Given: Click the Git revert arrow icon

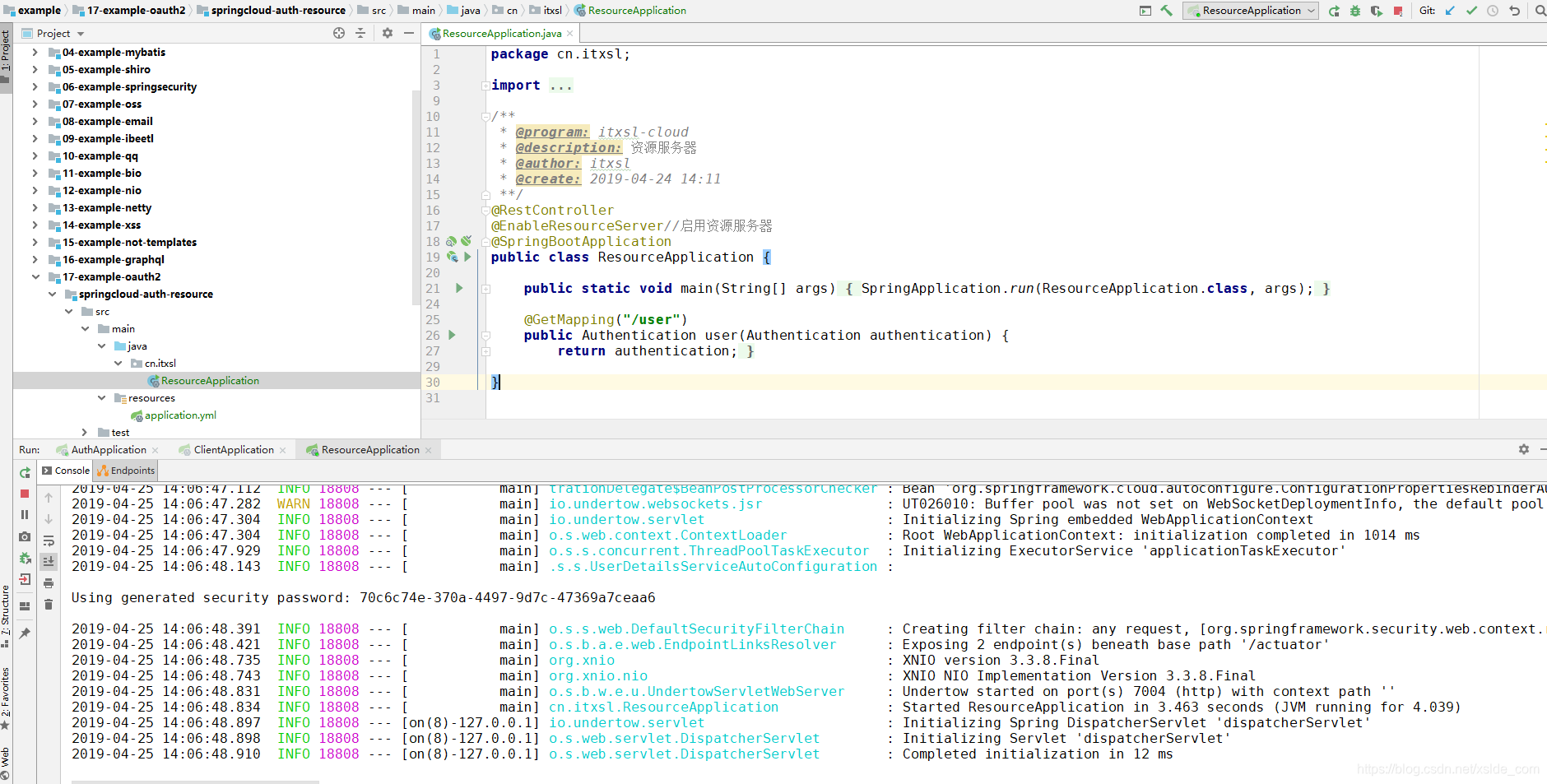Looking at the screenshot, I should (x=1514, y=11).
